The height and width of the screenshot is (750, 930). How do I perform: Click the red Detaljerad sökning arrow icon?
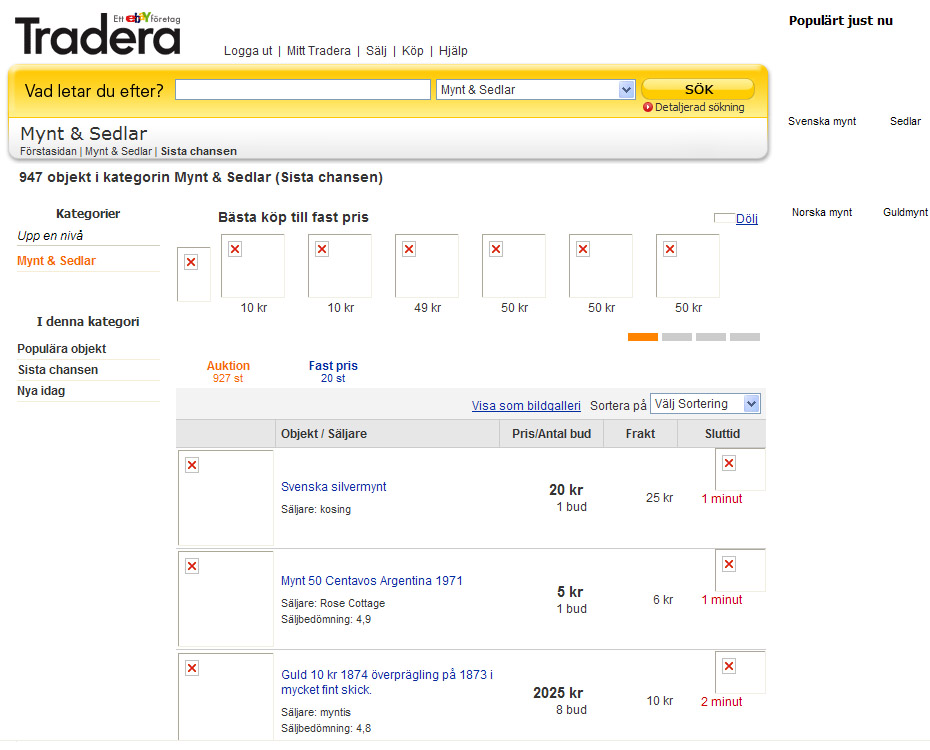click(x=648, y=107)
